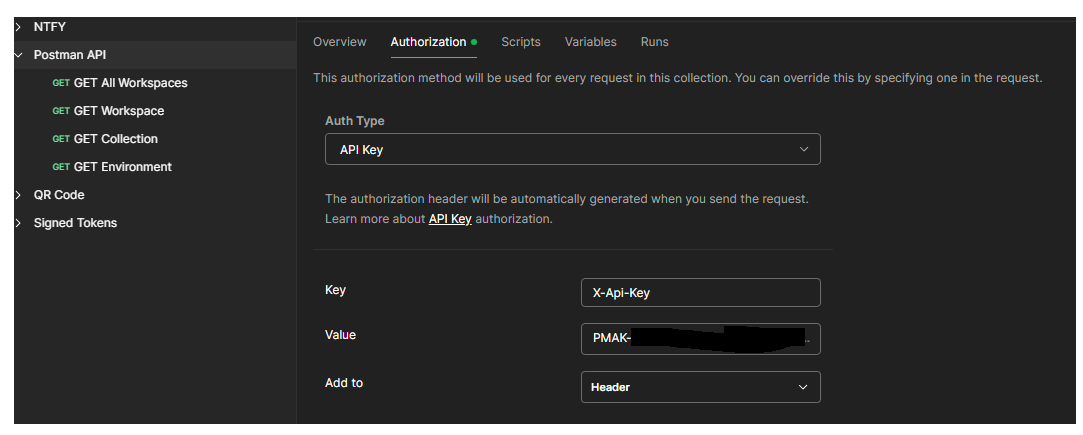Switch to the Scripts tab
The width and height of the screenshot is (1083, 435).
pyautogui.click(x=521, y=42)
